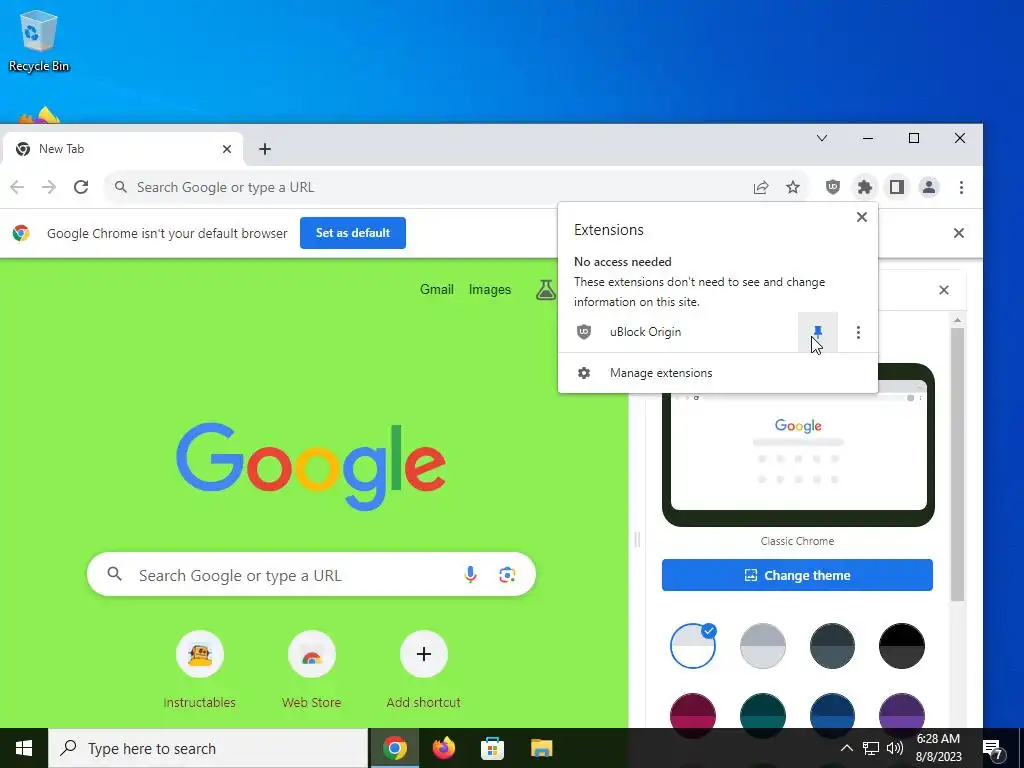Click the volume speaker tray icon
The width and height of the screenshot is (1024, 768).
point(895,748)
